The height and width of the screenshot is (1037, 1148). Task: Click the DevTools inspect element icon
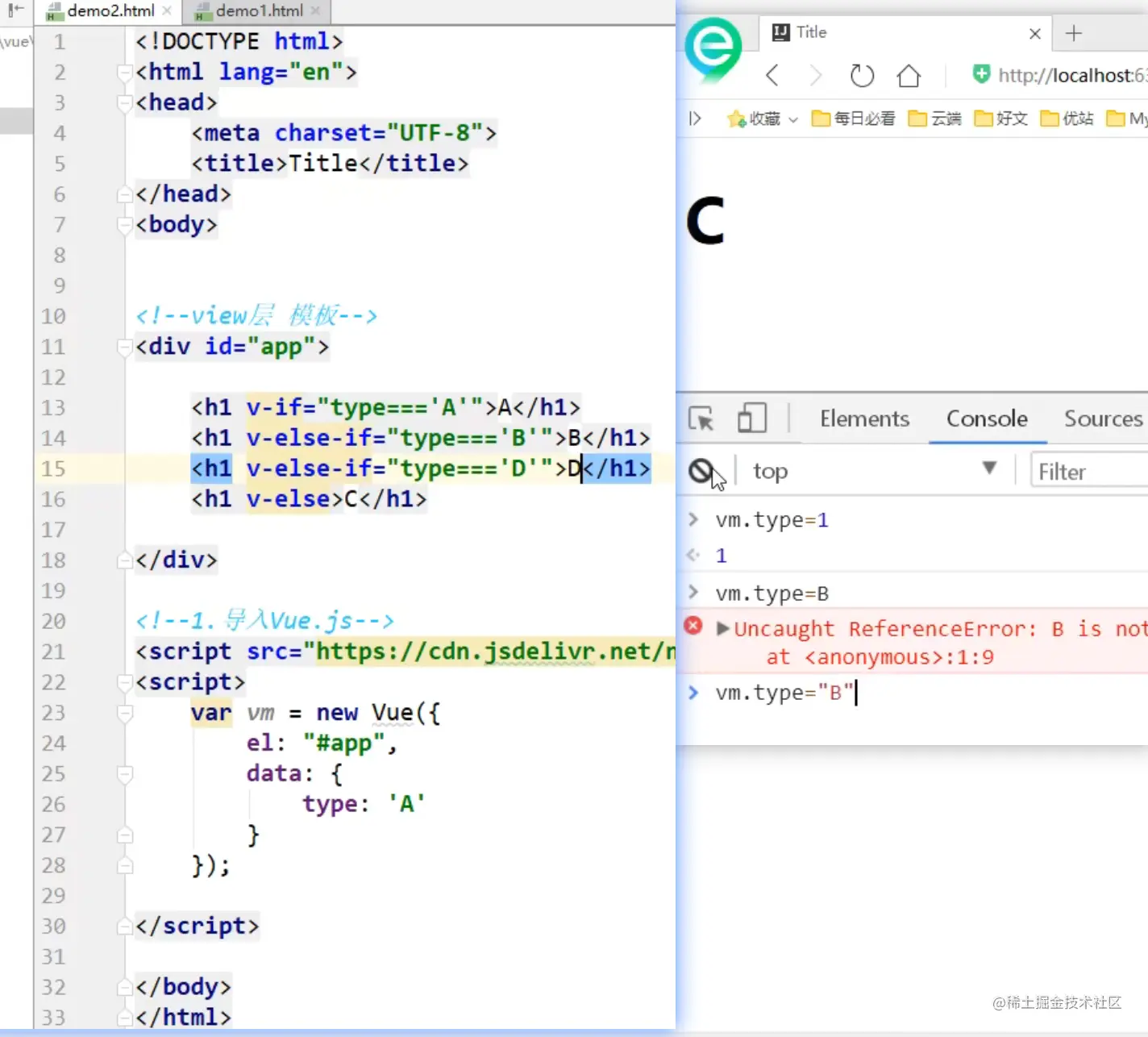(701, 419)
